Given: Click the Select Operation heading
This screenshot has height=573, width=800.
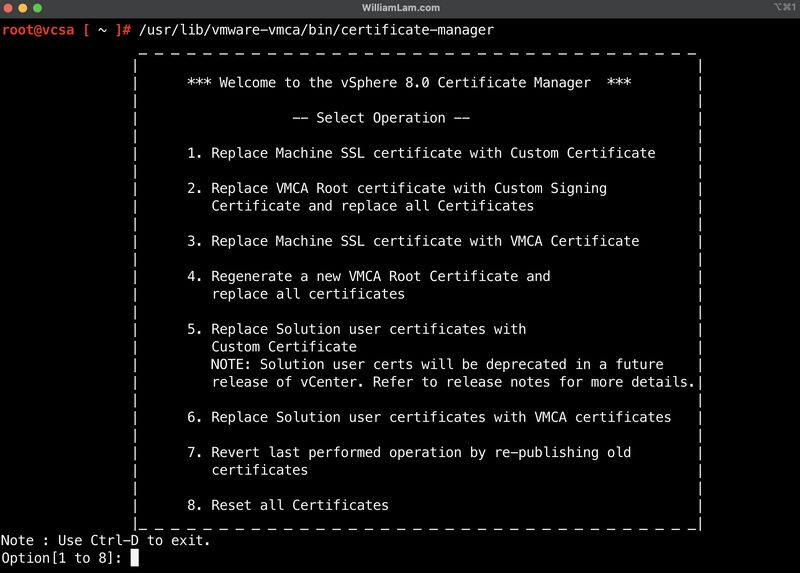Looking at the screenshot, I should (x=381, y=118).
